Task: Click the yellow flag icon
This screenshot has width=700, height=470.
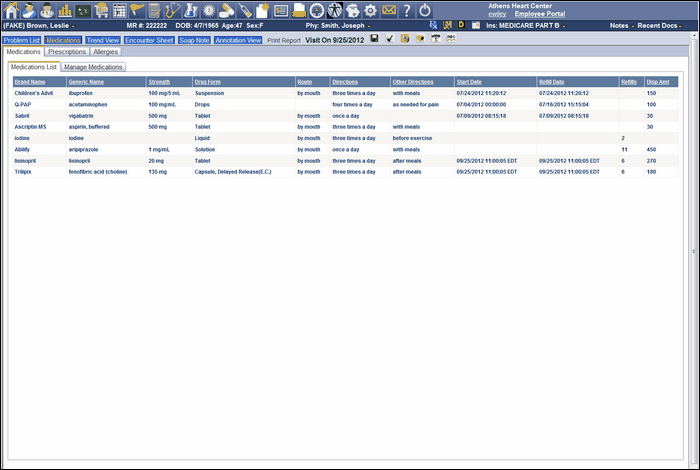Action: [137, 10]
